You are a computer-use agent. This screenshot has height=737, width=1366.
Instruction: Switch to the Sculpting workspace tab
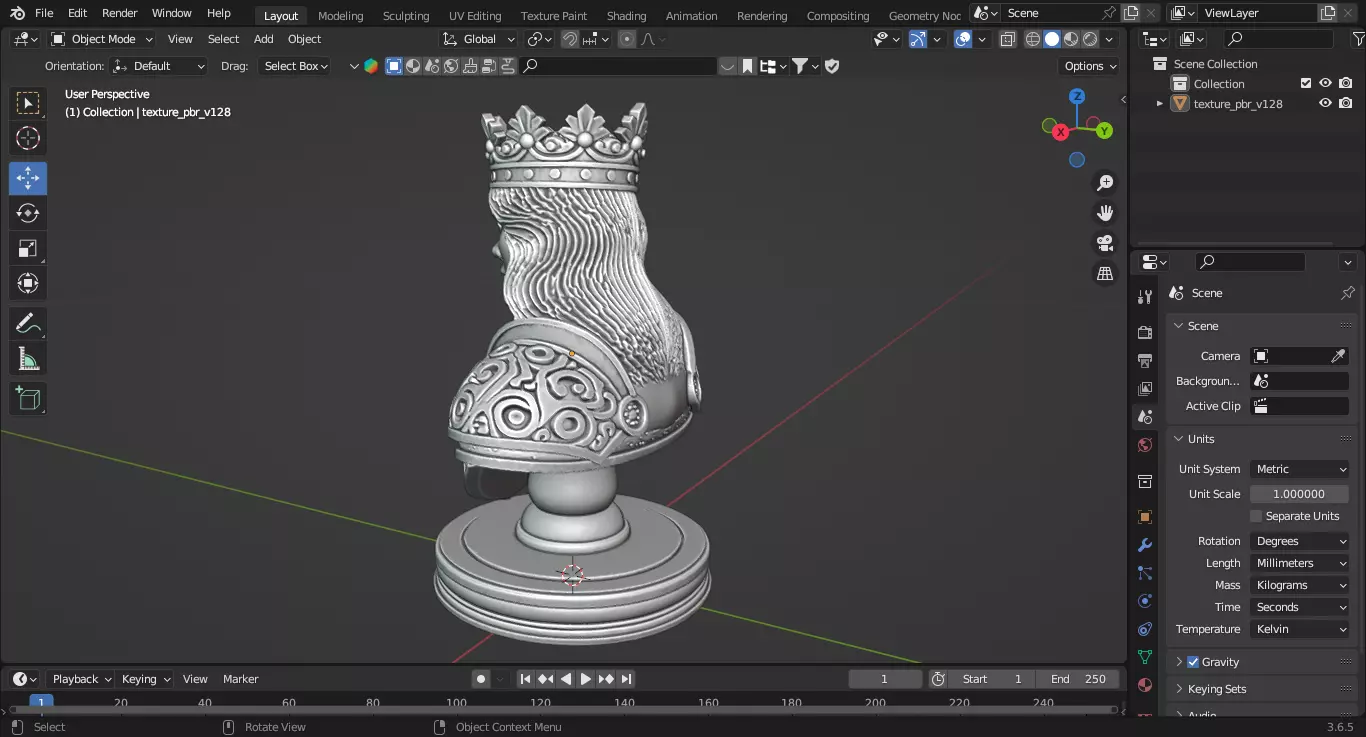(x=406, y=16)
